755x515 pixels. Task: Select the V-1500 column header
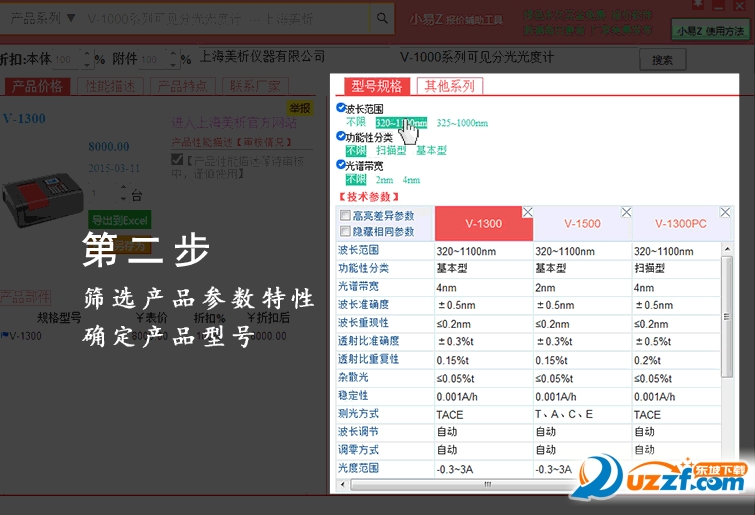(x=582, y=224)
